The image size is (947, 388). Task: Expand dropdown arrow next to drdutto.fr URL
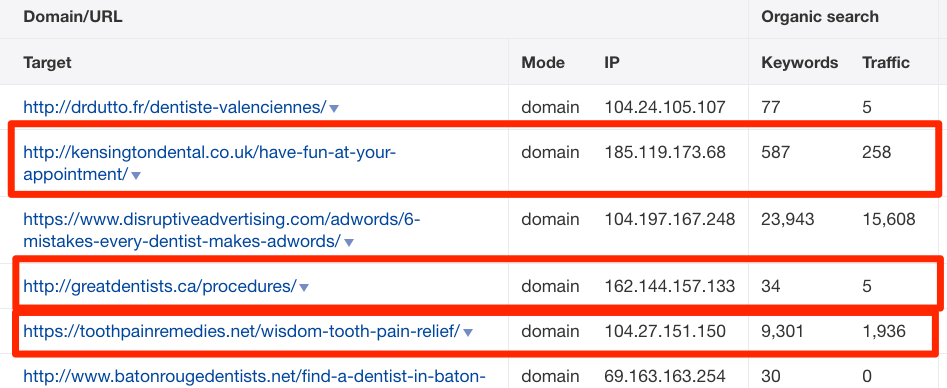click(x=334, y=109)
